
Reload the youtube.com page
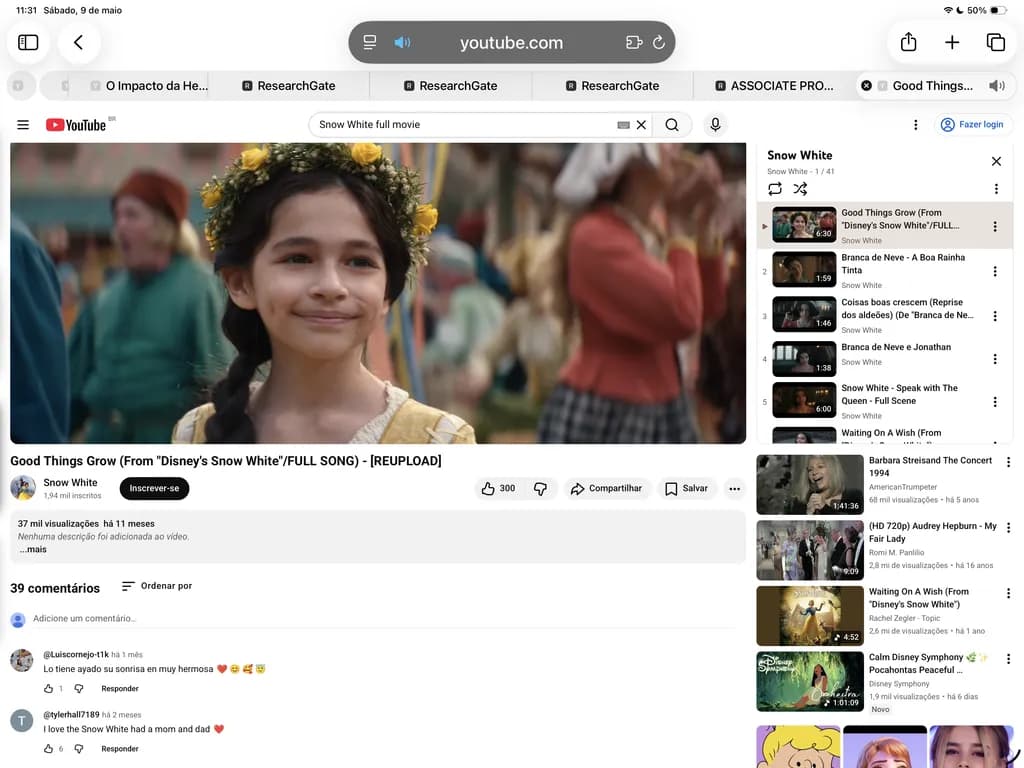click(x=659, y=42)
